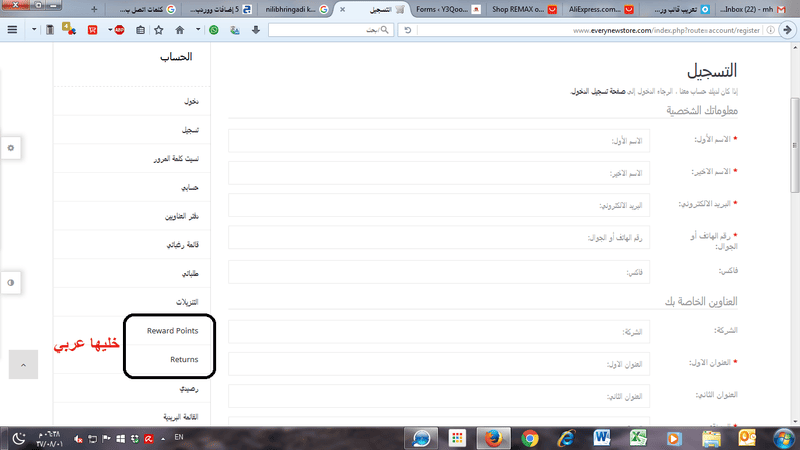Screen dimensions: 800x450
Task: Click the gear settings icon on left edge
Action: (x=11, y=148)
